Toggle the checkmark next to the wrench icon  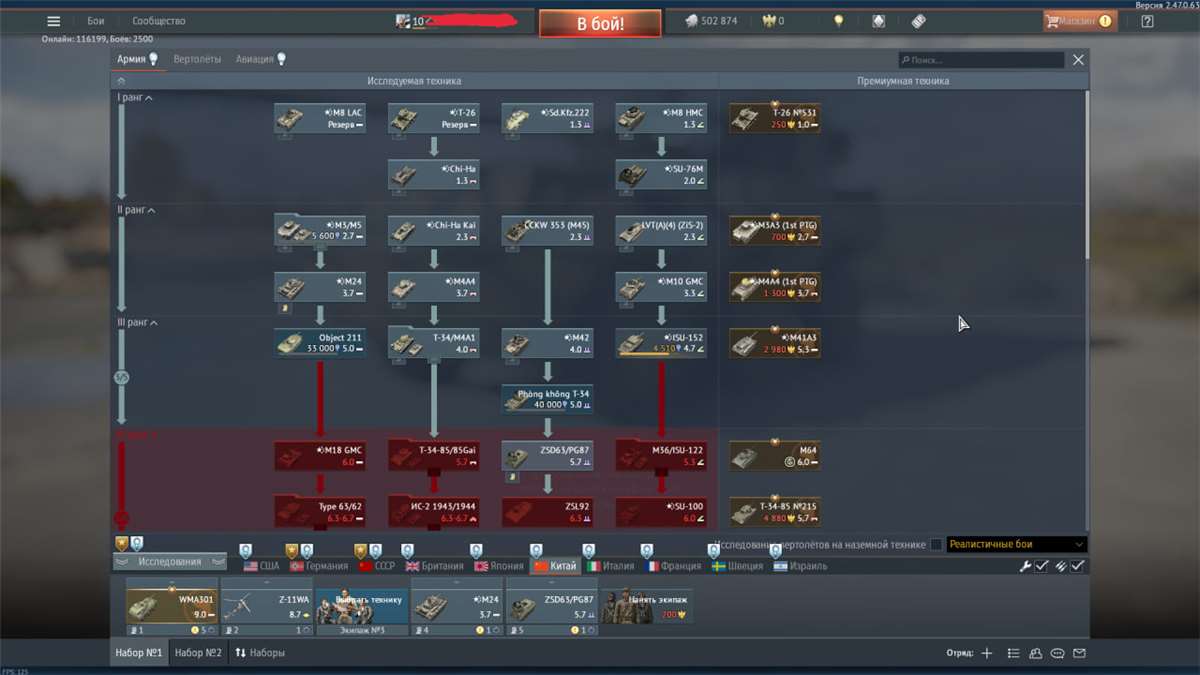[1042, 566]
